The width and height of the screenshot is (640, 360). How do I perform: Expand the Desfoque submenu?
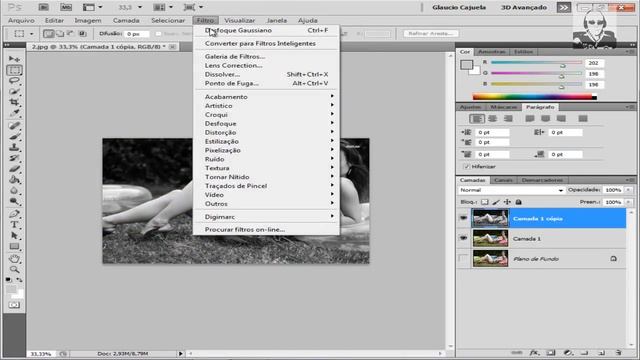click(x=266, y=123)
